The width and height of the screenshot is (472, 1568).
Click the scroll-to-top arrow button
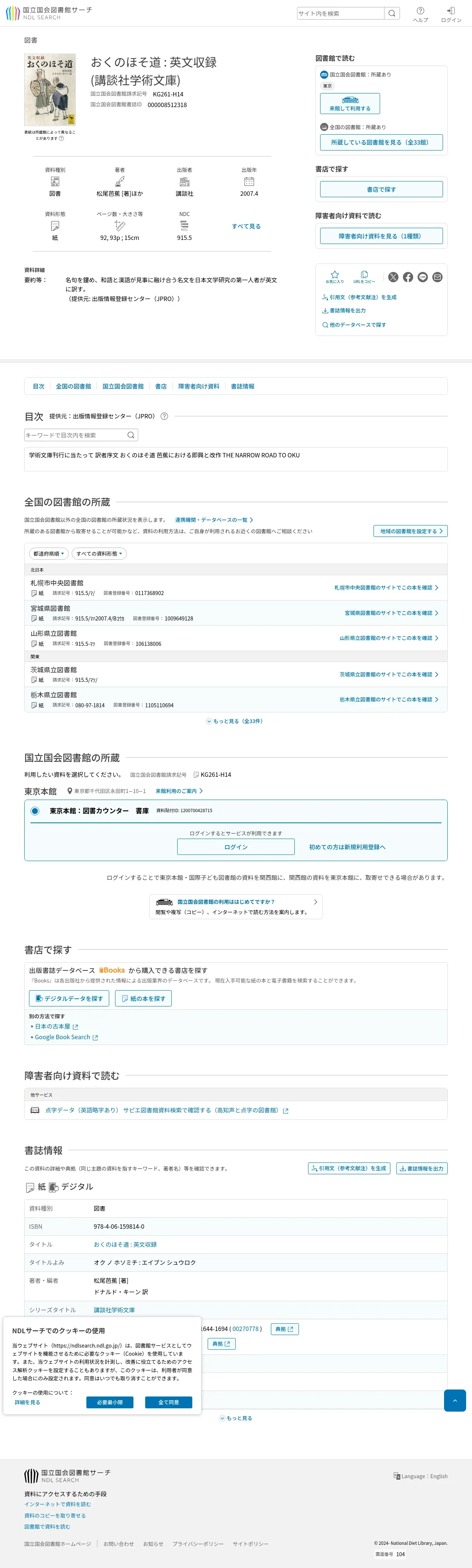tap(455, 1401)
